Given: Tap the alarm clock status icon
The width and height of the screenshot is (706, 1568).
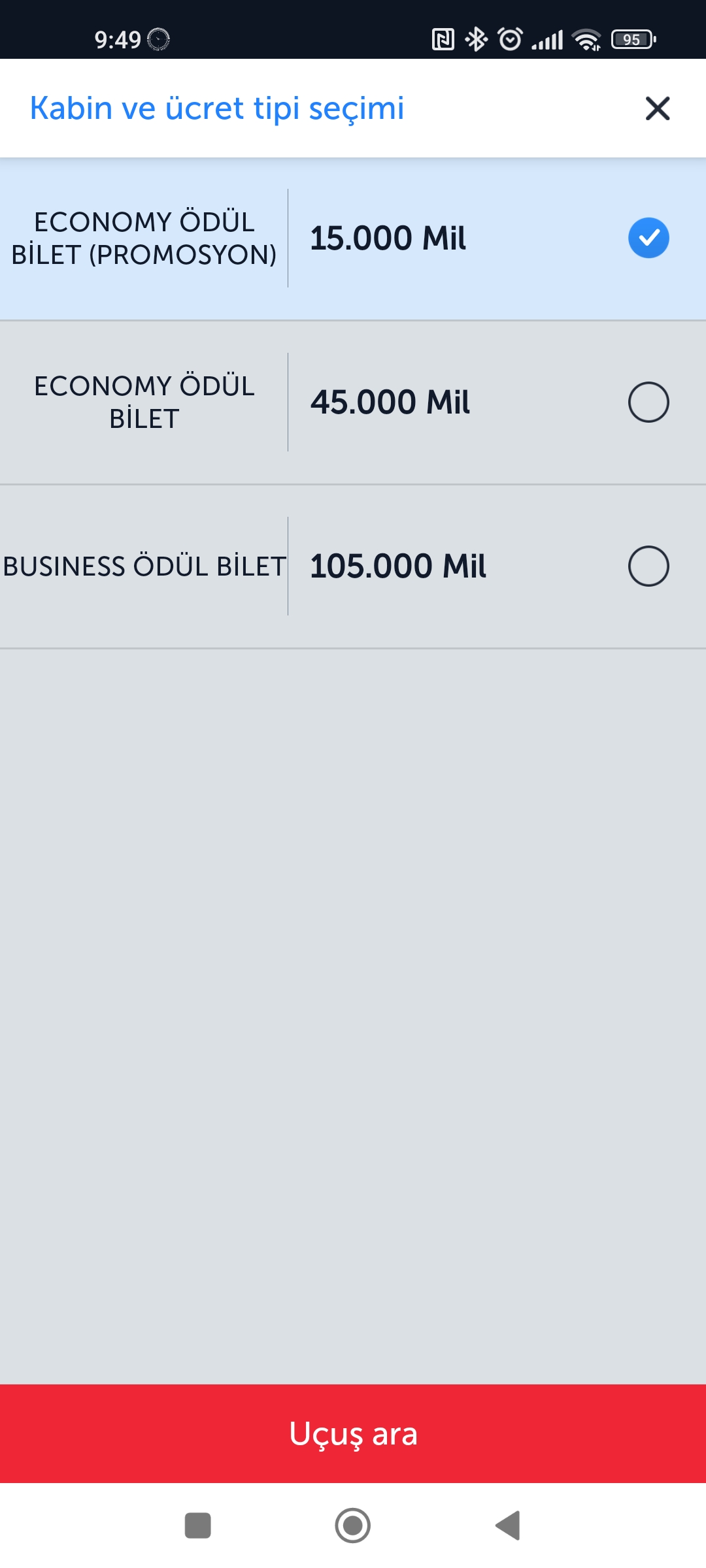Looking at the screenshot, I should click(510, 39).
